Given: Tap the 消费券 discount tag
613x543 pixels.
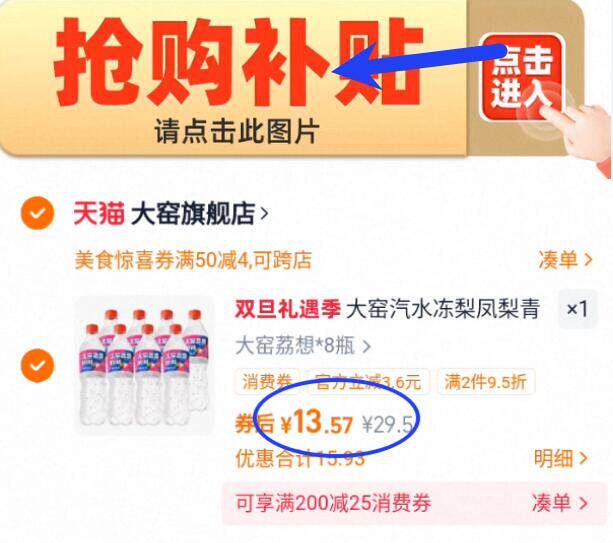Looking at the screenshot, I should click(x=267, y=382).
